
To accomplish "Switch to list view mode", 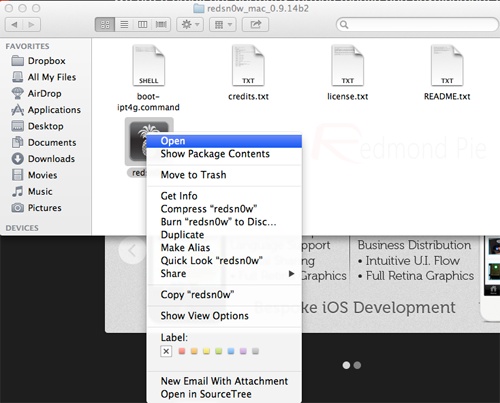I will [124, 25].
